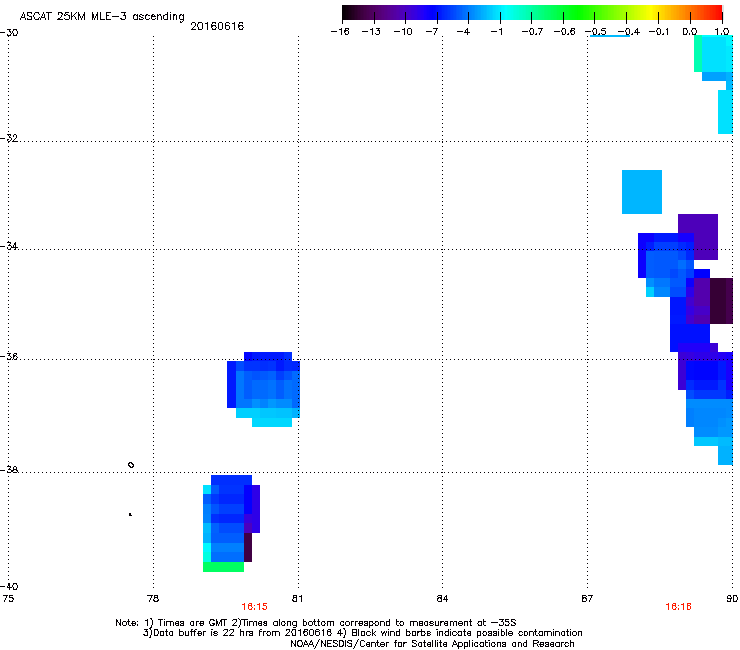Click the red 16:15 time label
The height and width of the screenshot is (650, 740).
pos(254,607)
